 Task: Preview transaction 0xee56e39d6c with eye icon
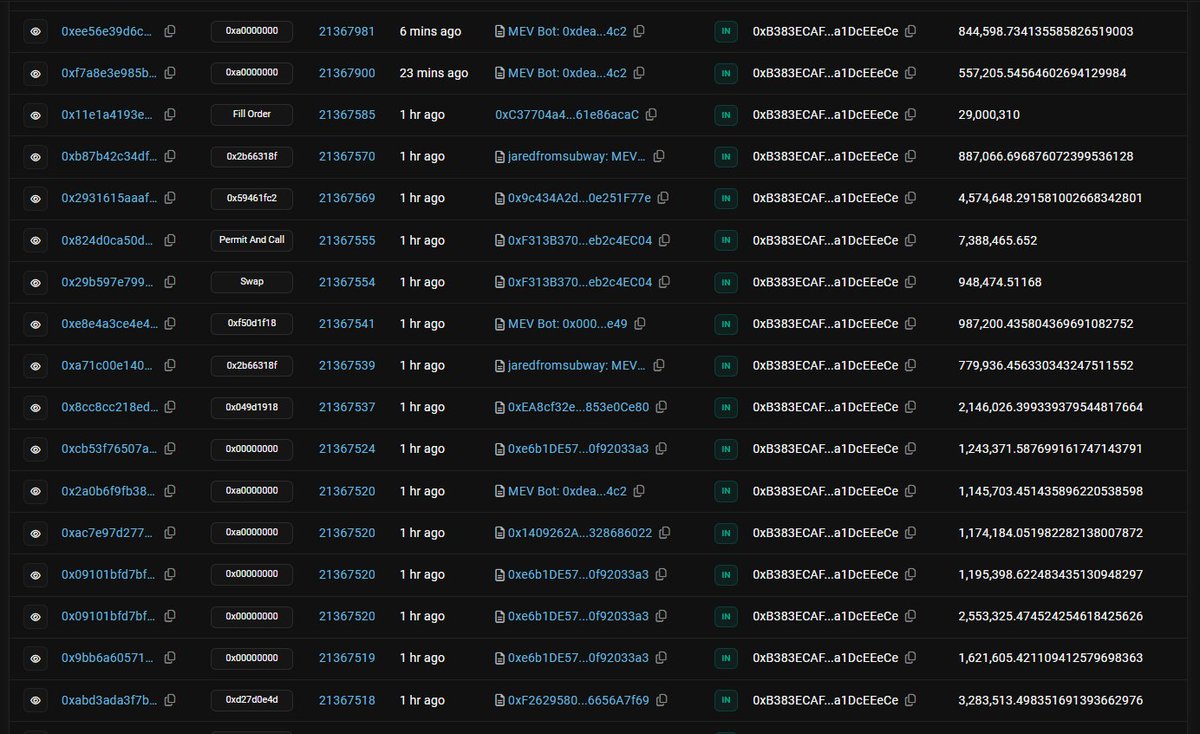(x=35, y=32)
